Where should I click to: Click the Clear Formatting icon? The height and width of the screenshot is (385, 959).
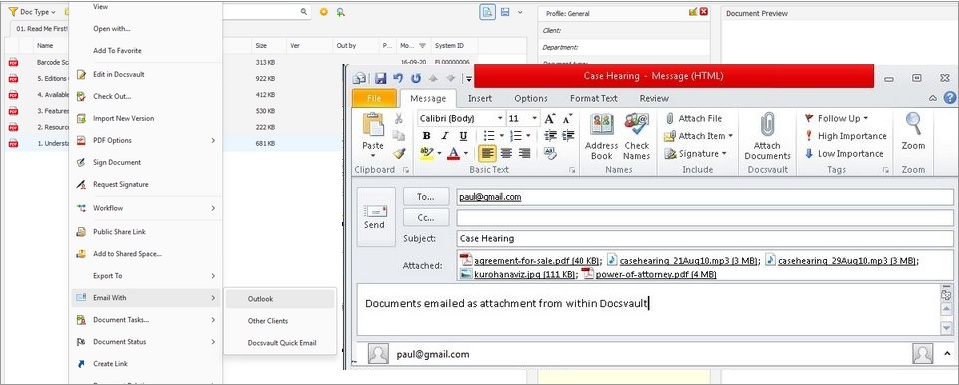click(x=549, y=154)
